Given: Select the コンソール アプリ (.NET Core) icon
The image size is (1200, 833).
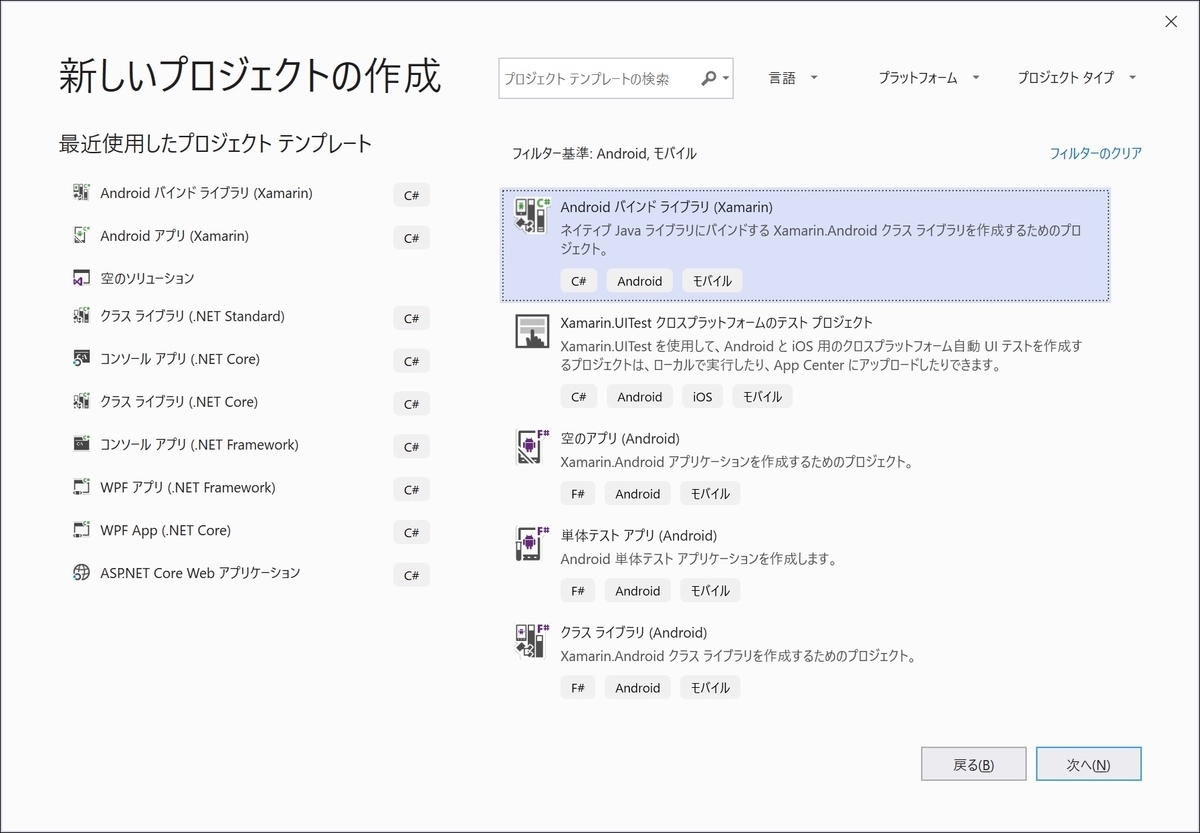Looking at the screenshot, I should click(81, 361).
